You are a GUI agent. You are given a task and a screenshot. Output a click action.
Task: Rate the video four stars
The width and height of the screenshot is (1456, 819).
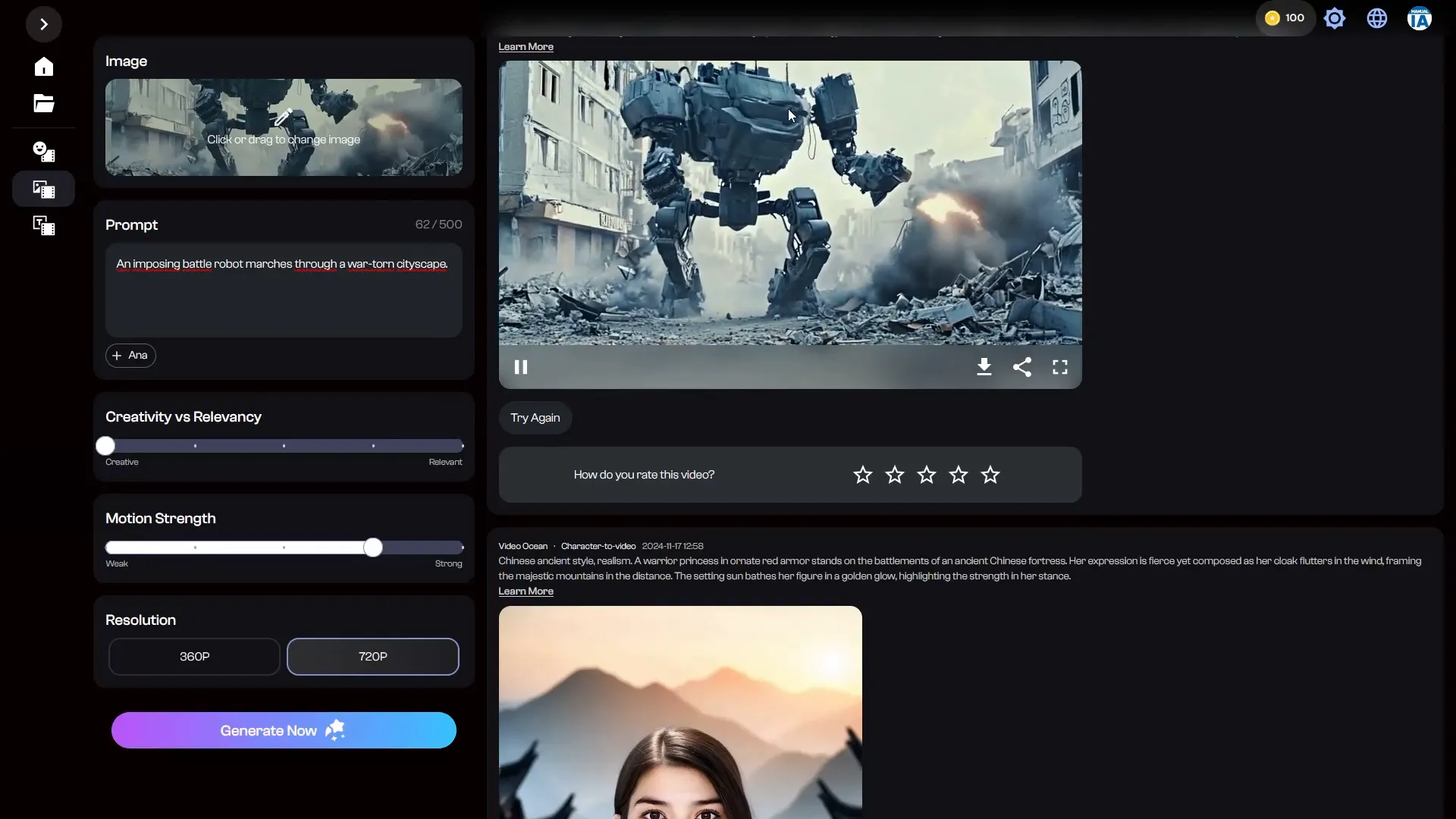point(959,475)
